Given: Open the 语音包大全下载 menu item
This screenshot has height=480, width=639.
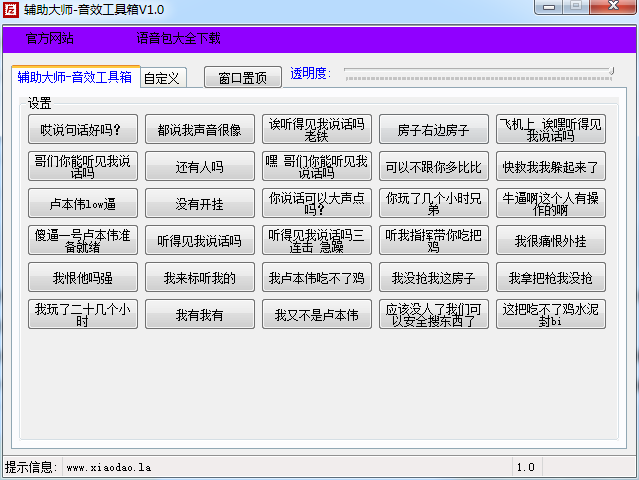Looking at the screenshot, I should (178, 39).
